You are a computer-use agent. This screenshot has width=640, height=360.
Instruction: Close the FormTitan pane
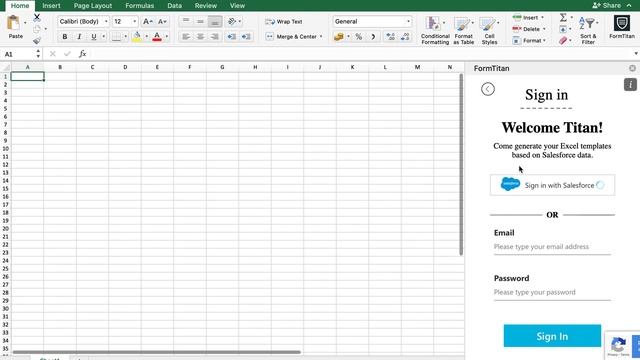(632, 68)
